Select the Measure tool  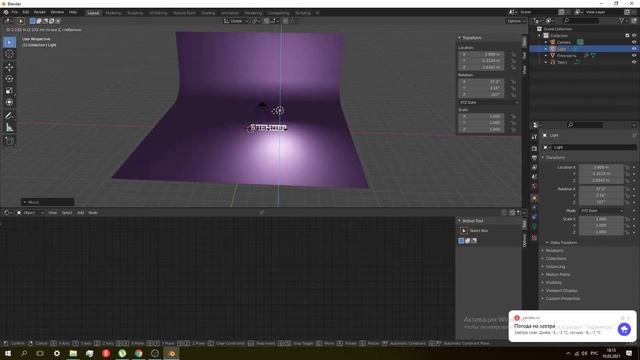click(x=9, y=128)
